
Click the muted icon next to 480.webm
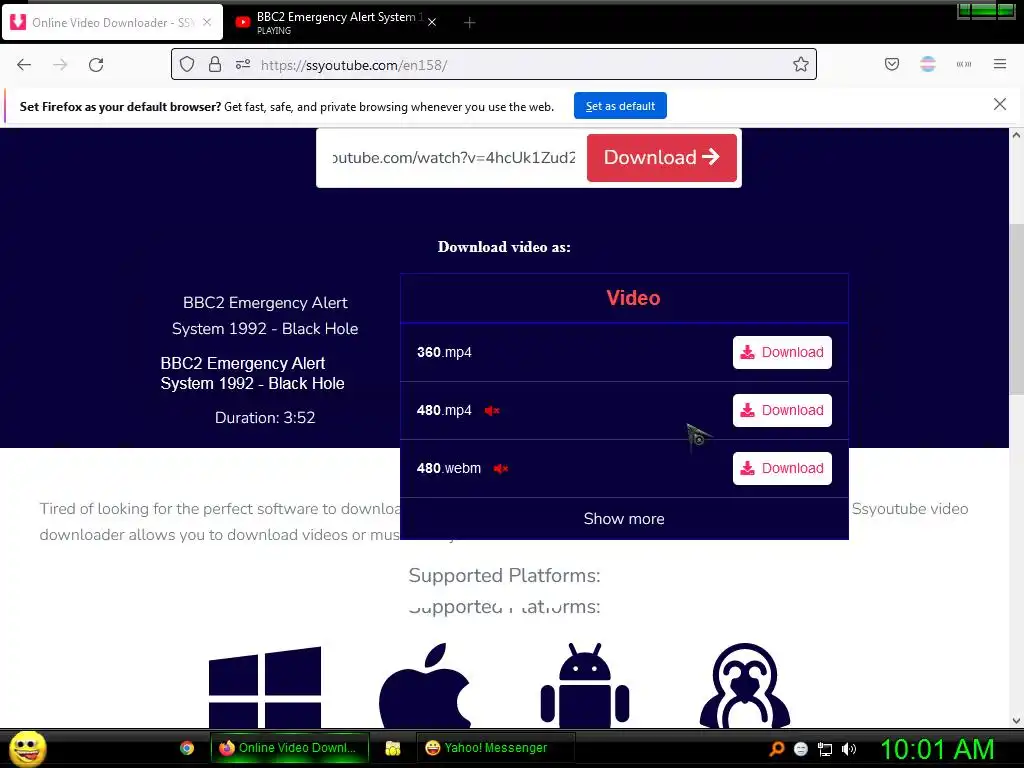click(x=501, y=469)
